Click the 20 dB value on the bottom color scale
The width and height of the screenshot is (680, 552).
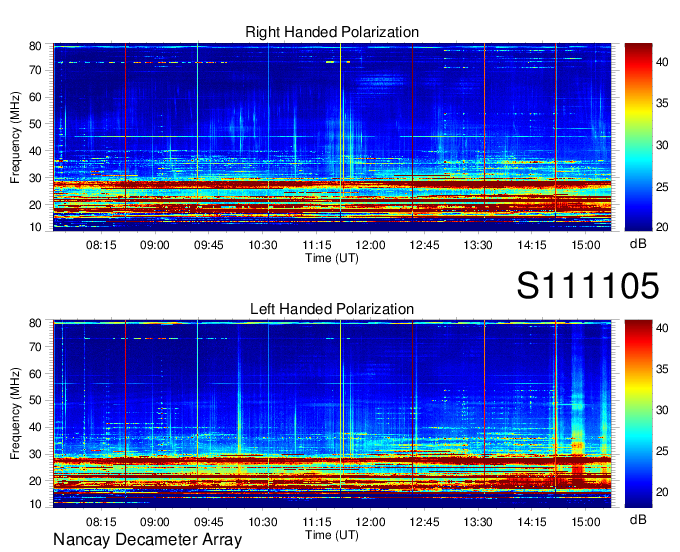[x=662, y=492]
